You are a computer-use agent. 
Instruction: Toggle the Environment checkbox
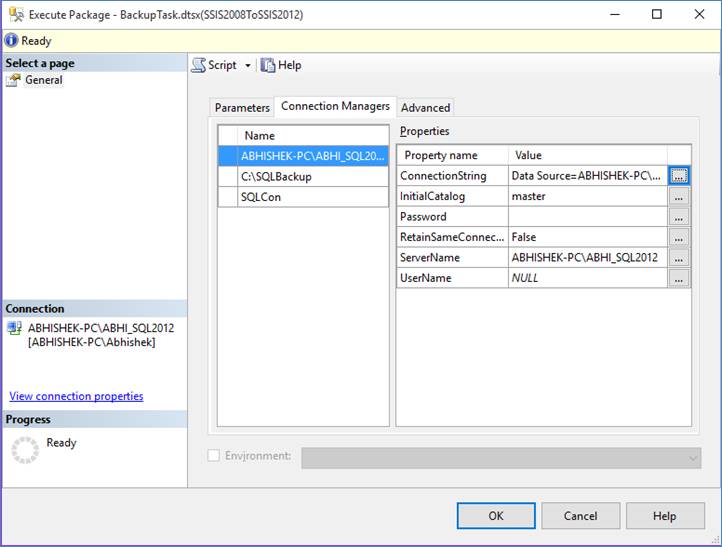click(214, 456)
